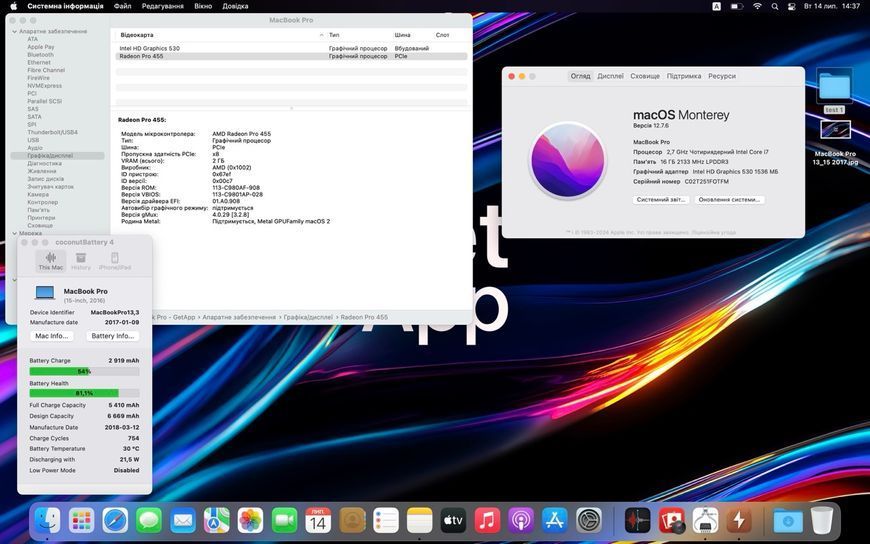The width and height of the screenshot is (870, 544).
Task: Open the Messages app in Dock
Action: pyautogui.click(x=149, y=521)
